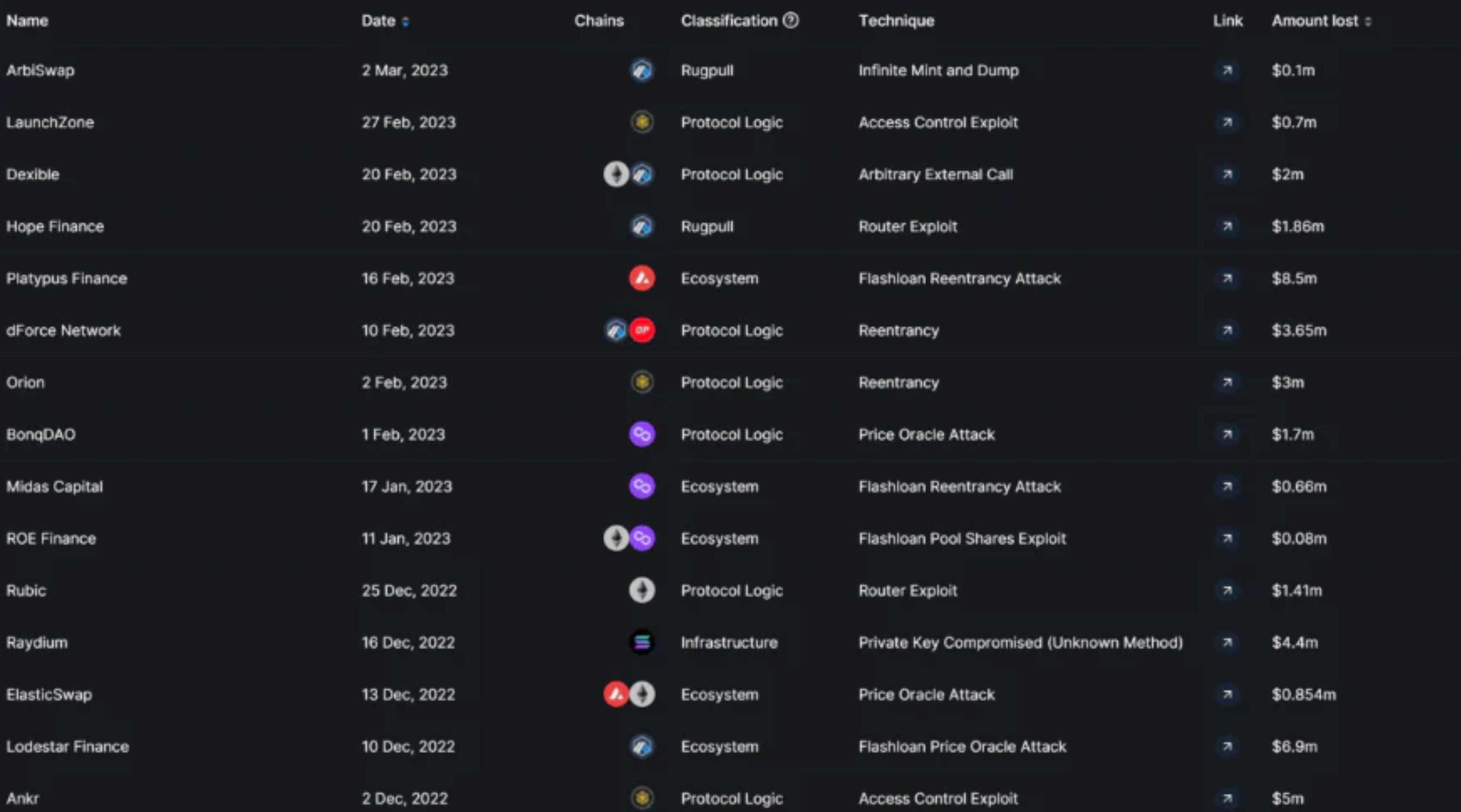The height and width of the screenshot is (812, 1461).
Task: Open the Ankr incident link arrow
Action: [1227, 799]
